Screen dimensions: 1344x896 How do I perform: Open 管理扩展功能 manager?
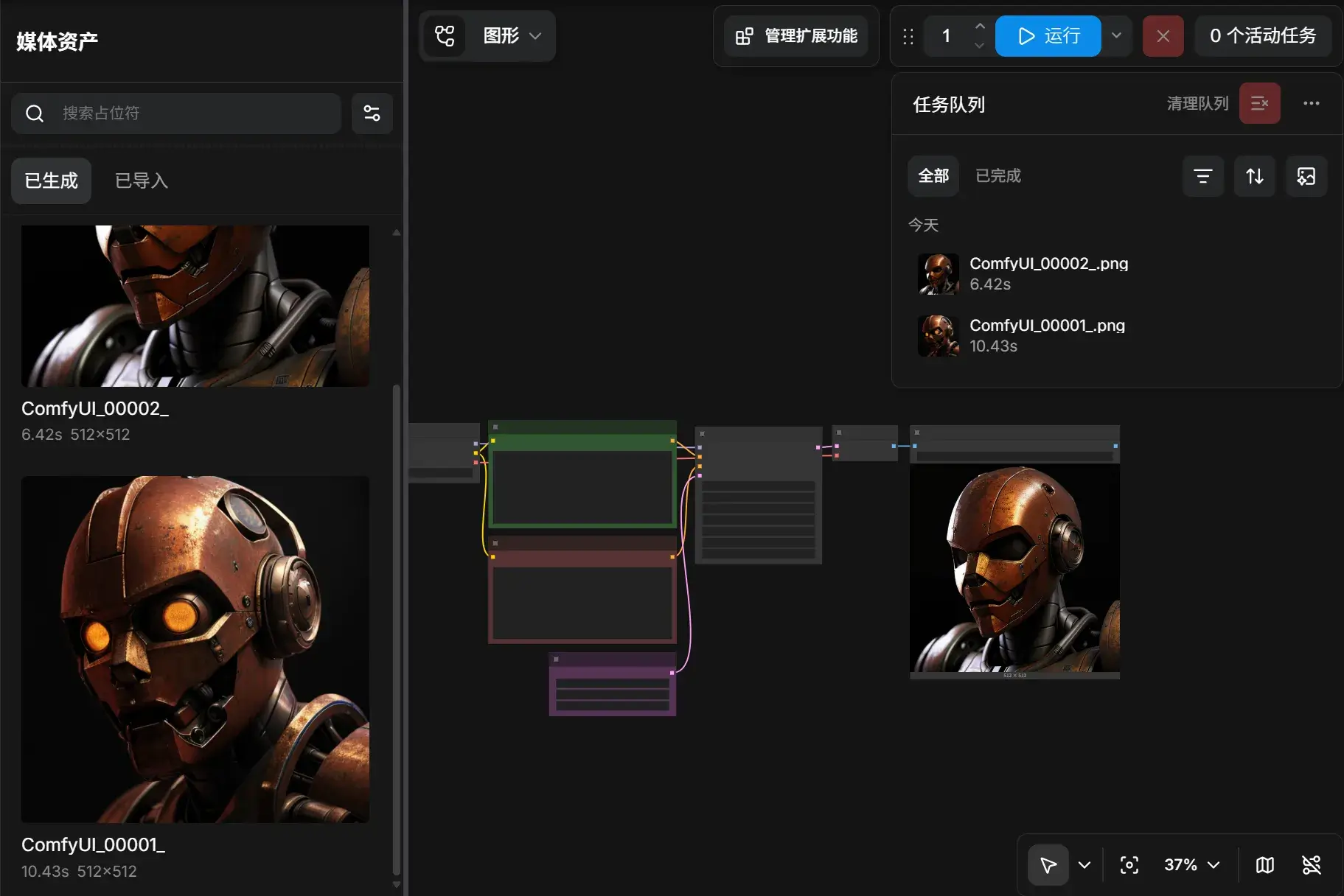click(x=796, y=35)
